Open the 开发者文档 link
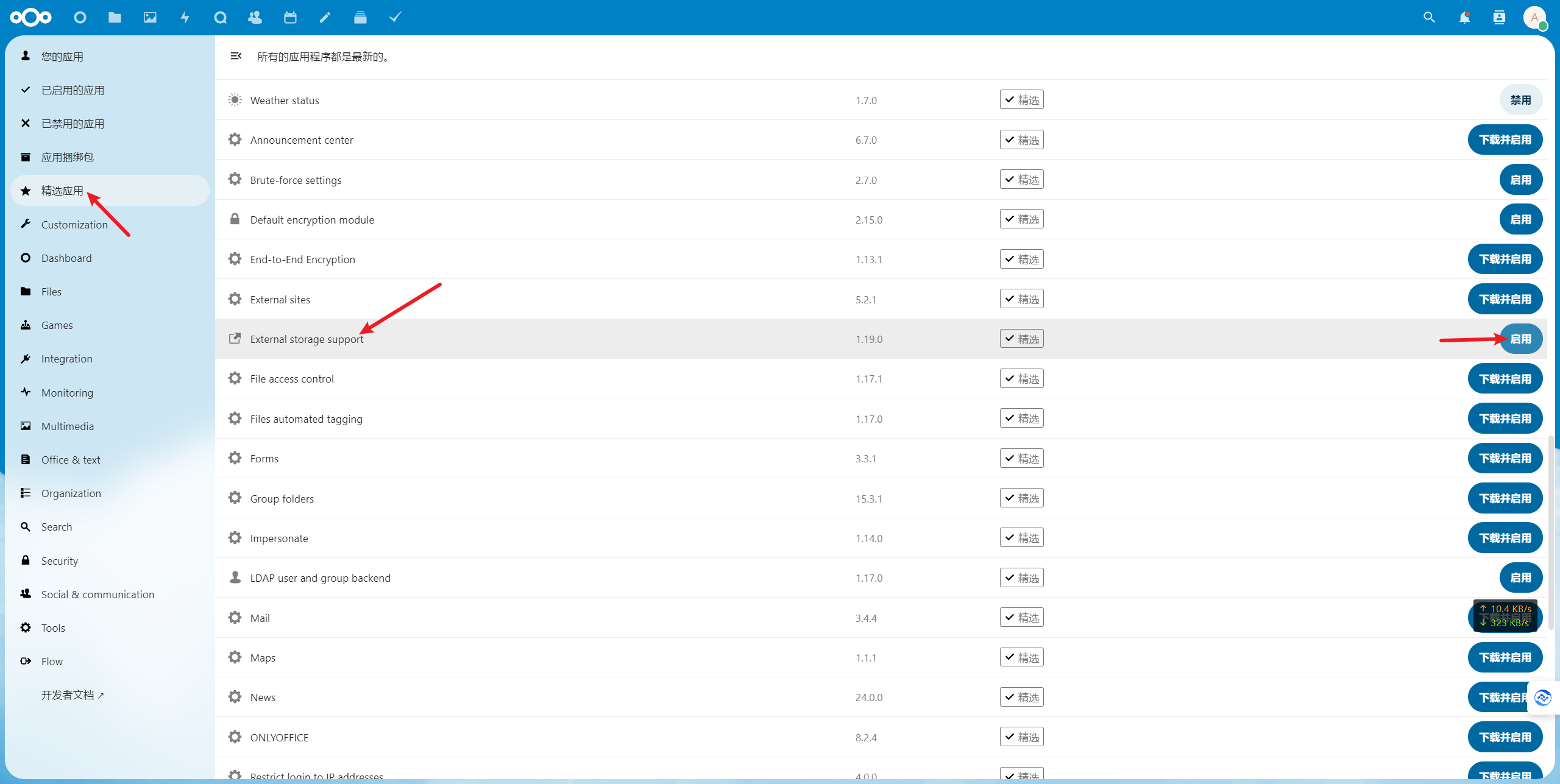This screenshot has height=784, width=1560. tap(110, 695)
